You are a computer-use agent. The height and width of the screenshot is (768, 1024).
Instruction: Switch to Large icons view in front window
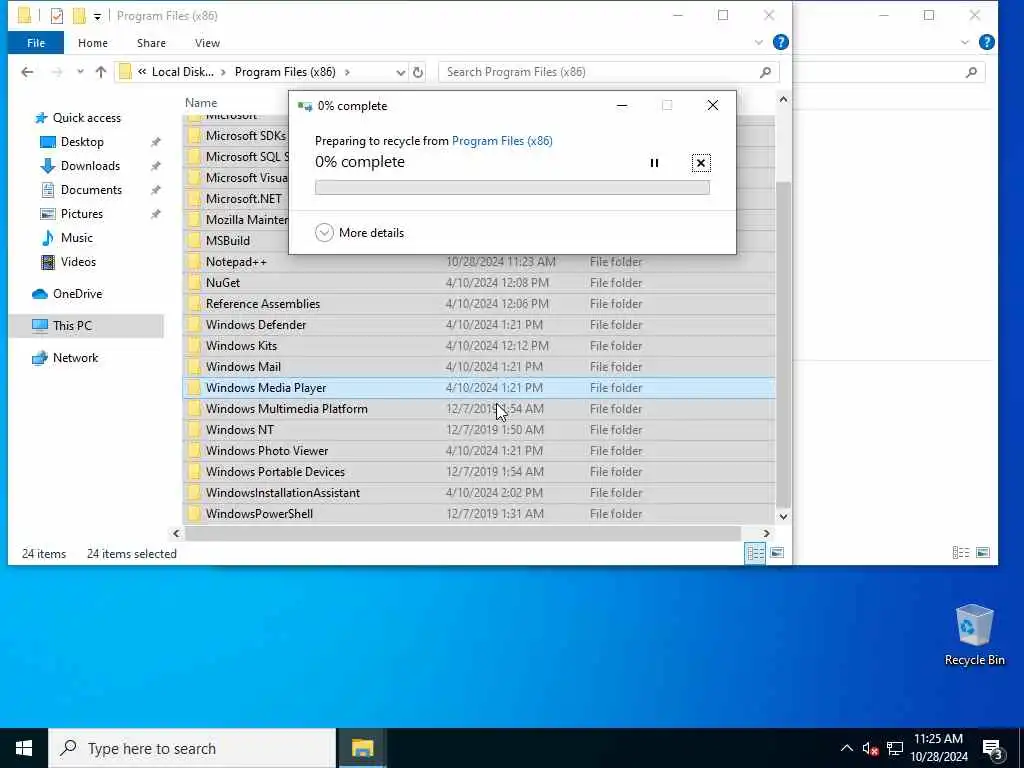776,553
